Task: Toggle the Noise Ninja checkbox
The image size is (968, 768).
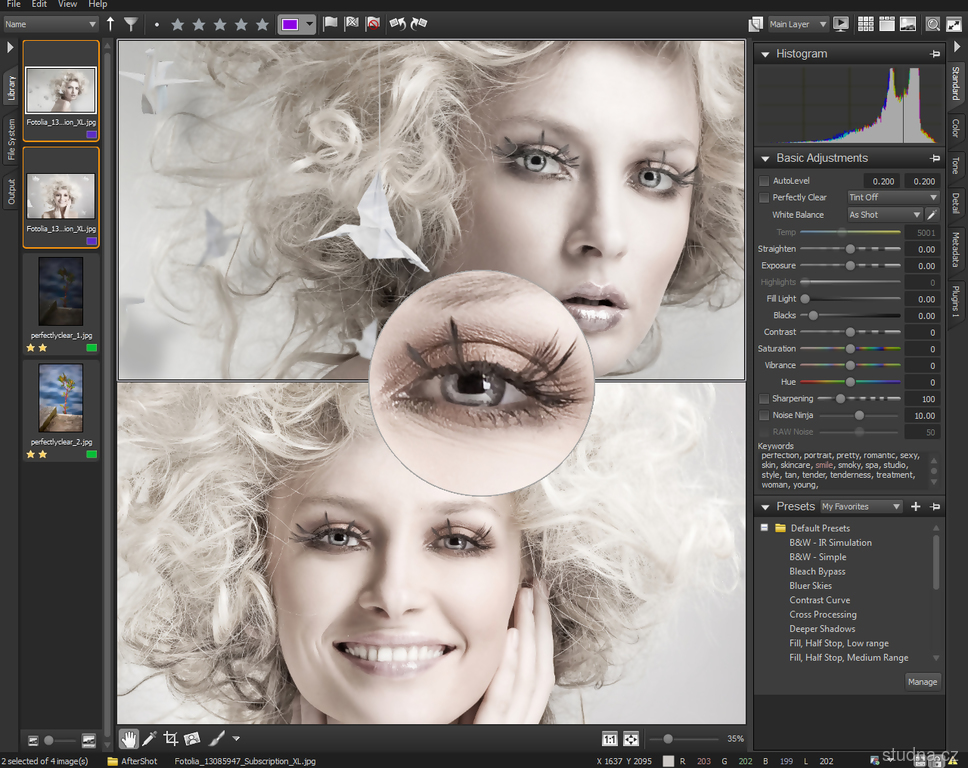Action: point(764,415)
